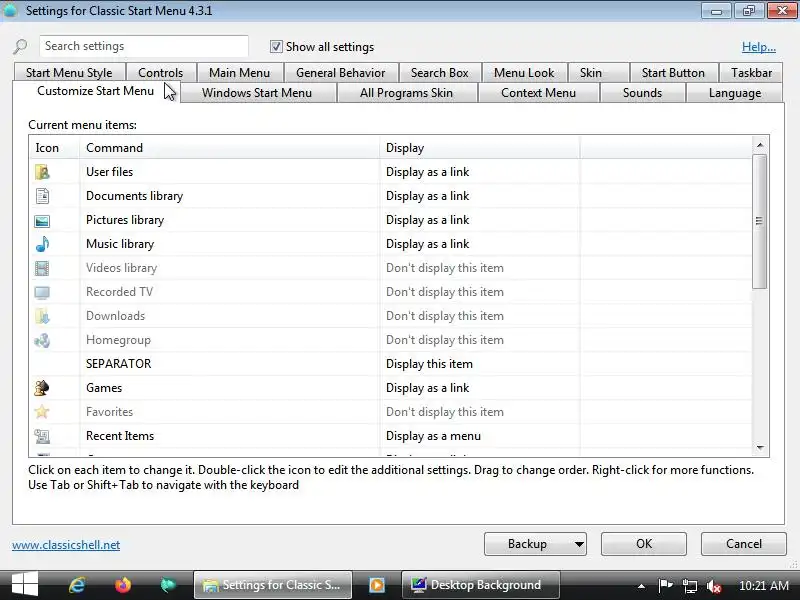The image size is (800, 600).
Task: Launch Internet Explorer from the taskbar
Action: pos(77,585)
